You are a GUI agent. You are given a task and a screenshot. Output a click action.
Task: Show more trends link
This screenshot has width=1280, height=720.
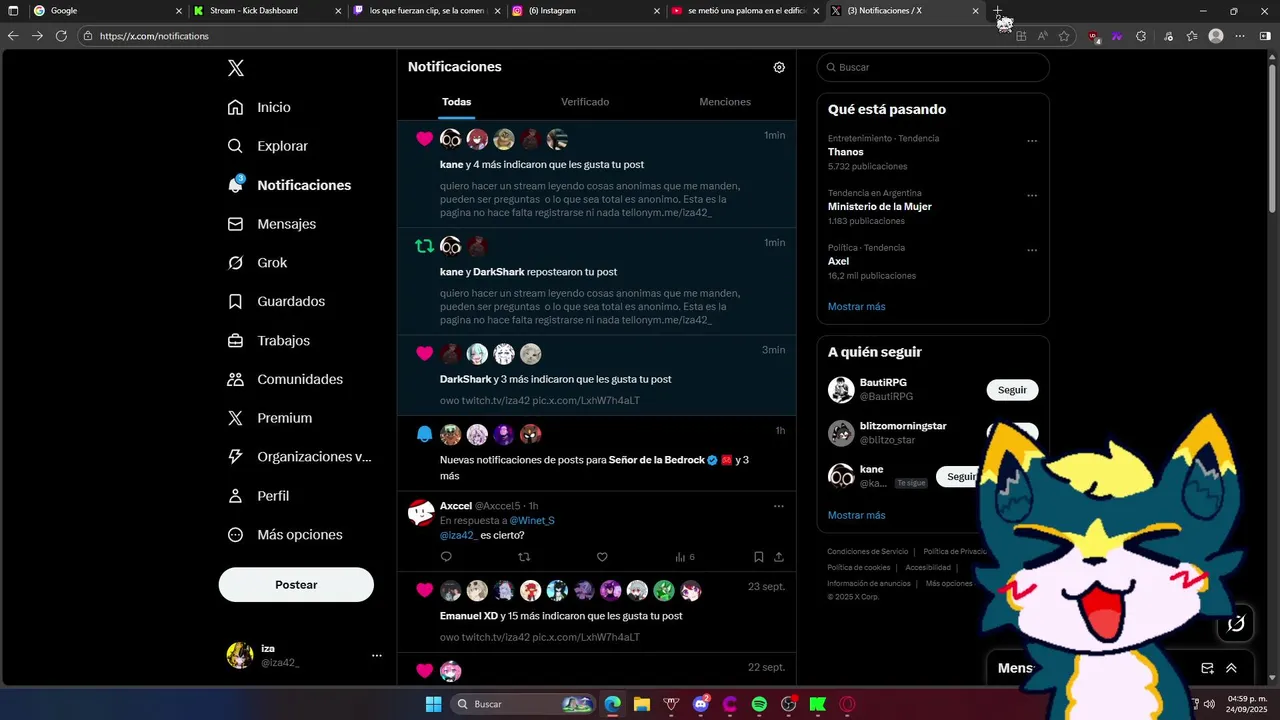pos(857,307)
